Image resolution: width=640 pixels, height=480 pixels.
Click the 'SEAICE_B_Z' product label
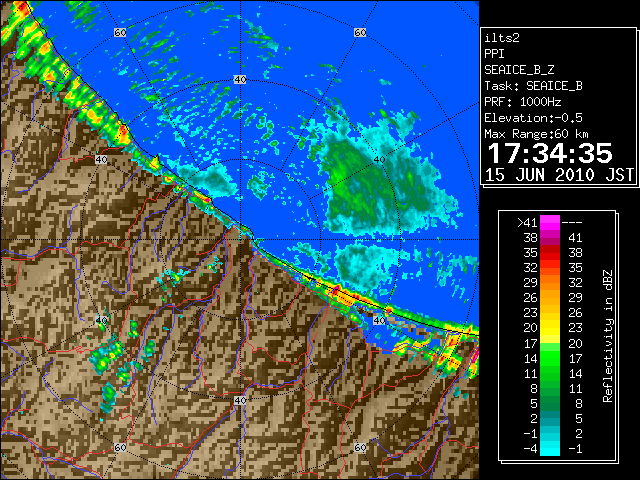(519, 70)
